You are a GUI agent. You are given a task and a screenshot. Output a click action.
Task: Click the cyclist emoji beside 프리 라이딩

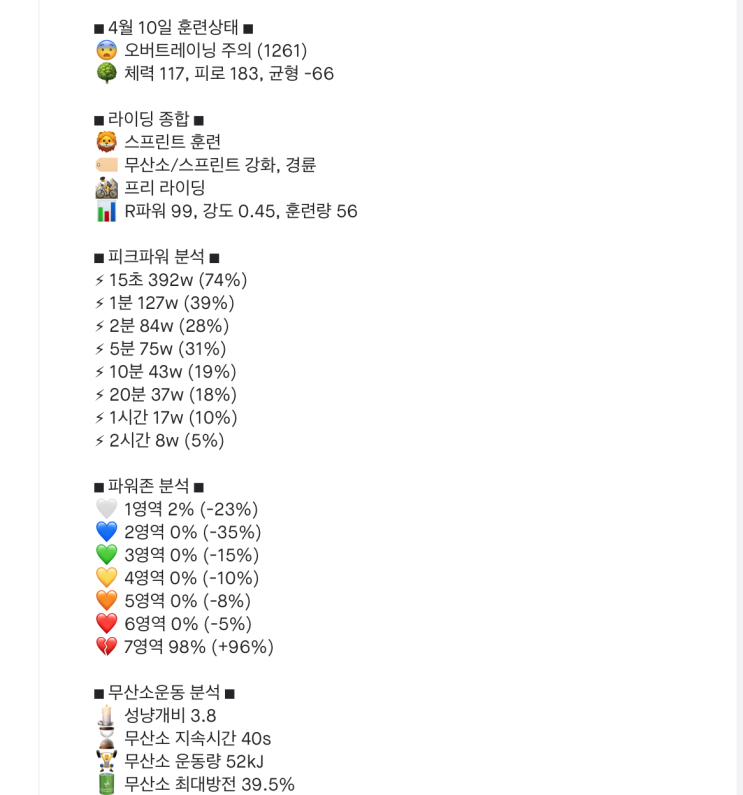point(106,188)
